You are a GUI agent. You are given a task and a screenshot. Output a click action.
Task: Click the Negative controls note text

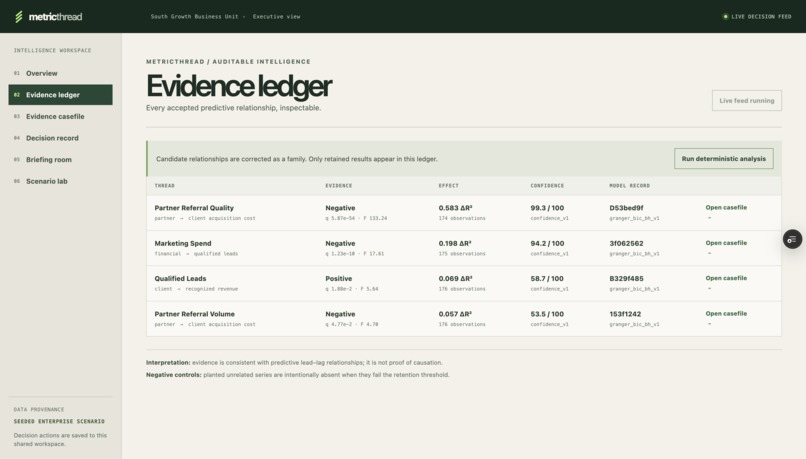(298, 375)
